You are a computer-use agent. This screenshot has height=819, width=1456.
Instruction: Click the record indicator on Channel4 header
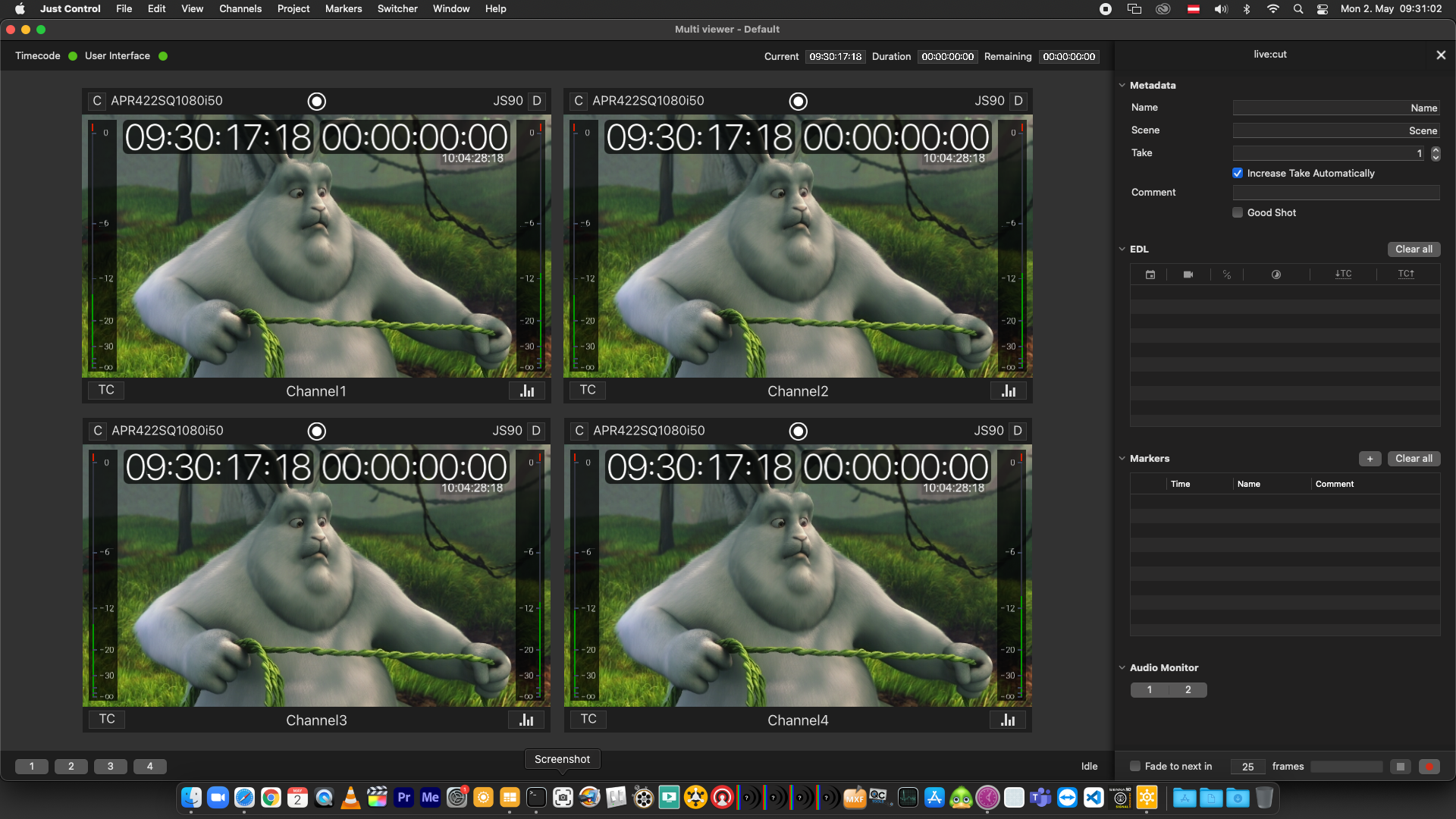pos(798,431)
